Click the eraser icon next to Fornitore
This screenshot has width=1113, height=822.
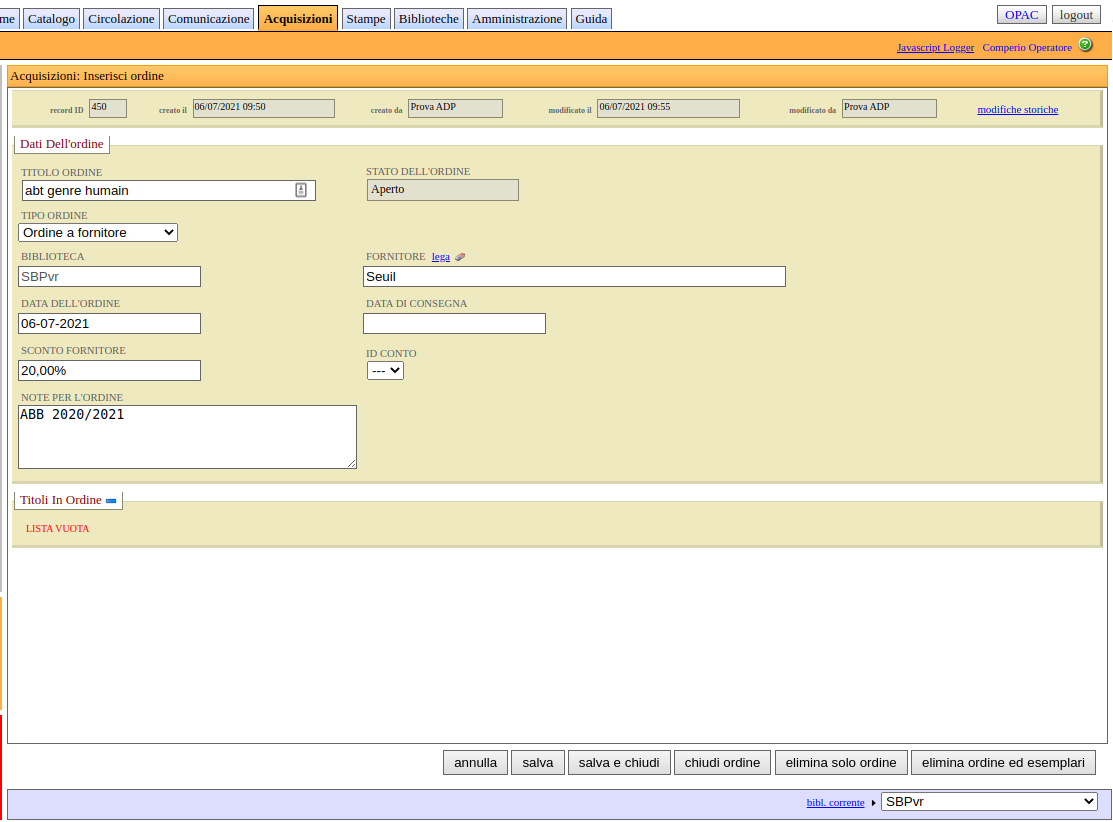[x=460, y=257]
